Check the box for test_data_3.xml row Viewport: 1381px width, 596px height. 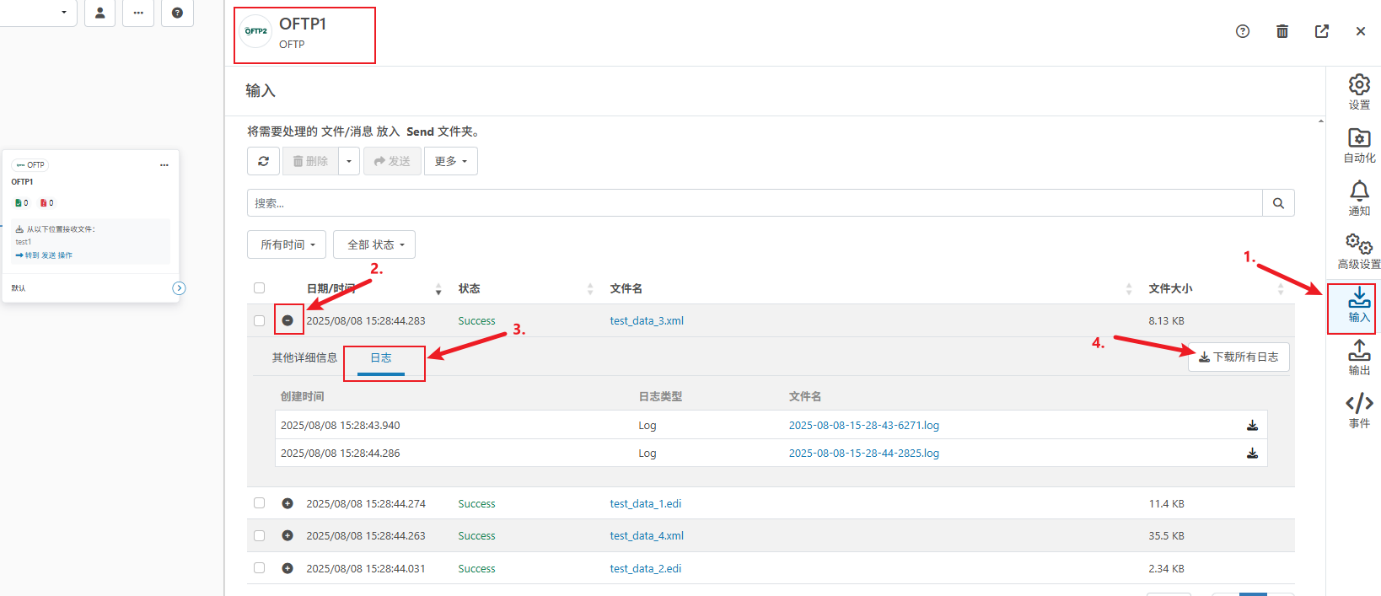tap(260, 321)
